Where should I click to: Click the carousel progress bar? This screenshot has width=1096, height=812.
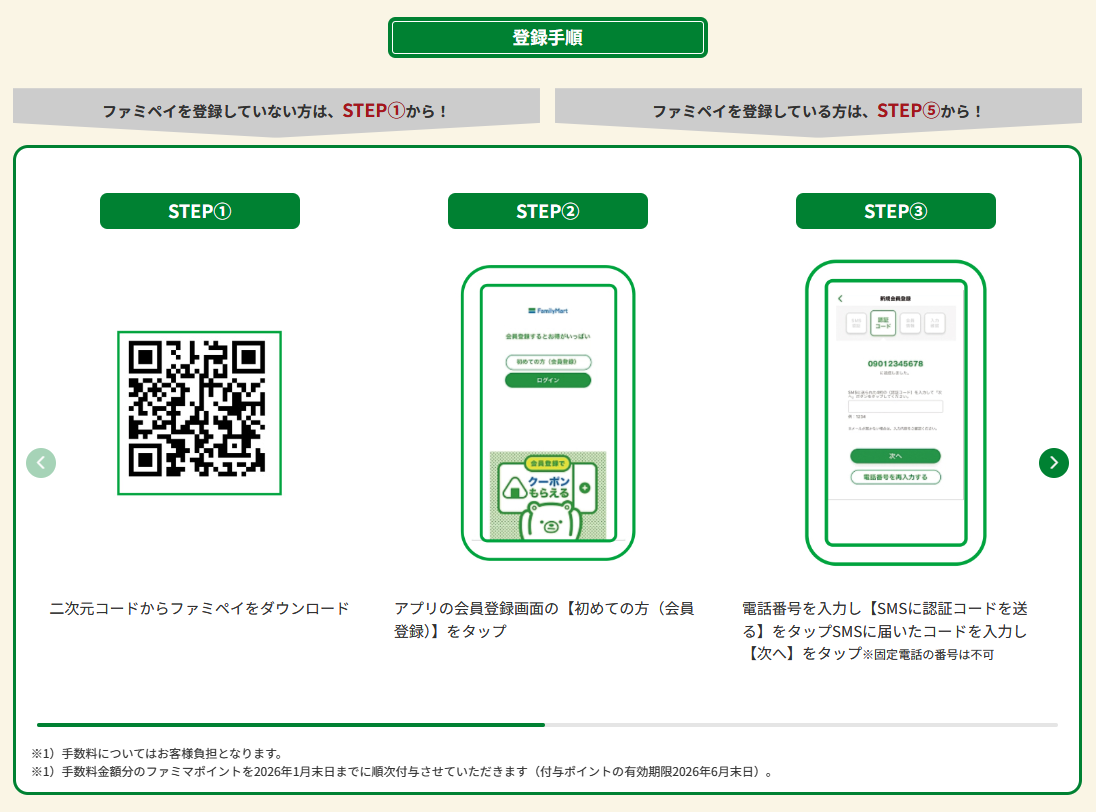point(547,725)
